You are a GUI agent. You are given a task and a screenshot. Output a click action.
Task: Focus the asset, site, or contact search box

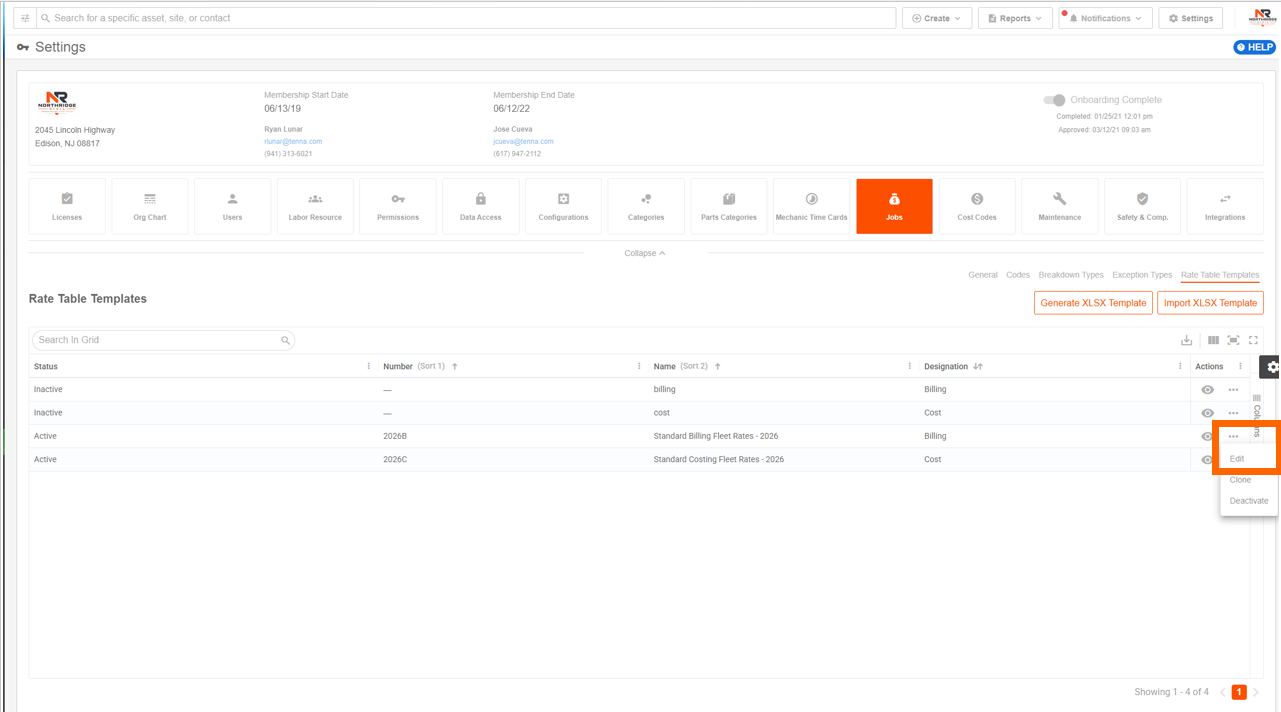(466, 18)
